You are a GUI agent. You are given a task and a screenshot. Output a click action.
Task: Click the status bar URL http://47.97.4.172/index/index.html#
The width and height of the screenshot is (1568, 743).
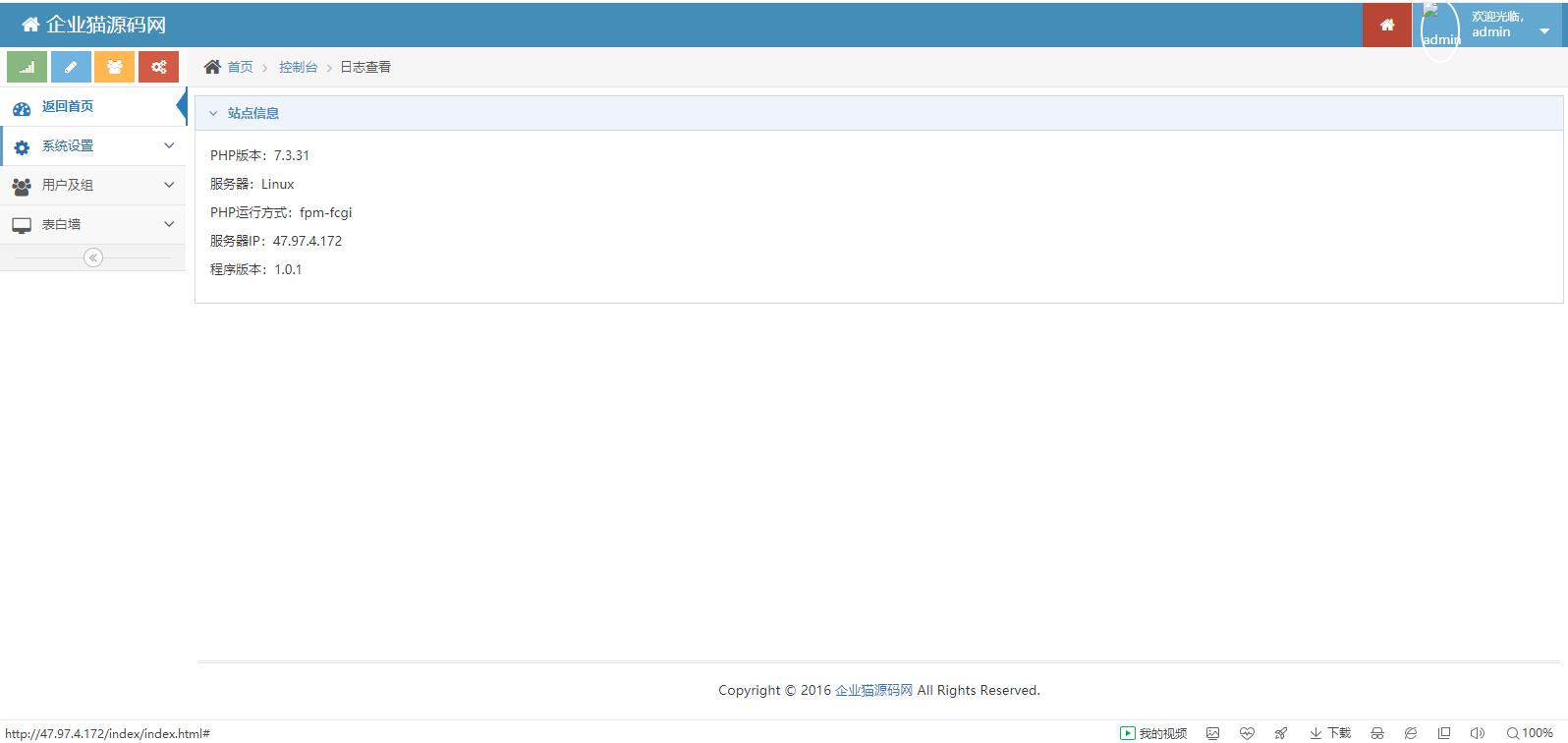coord(107,733)
